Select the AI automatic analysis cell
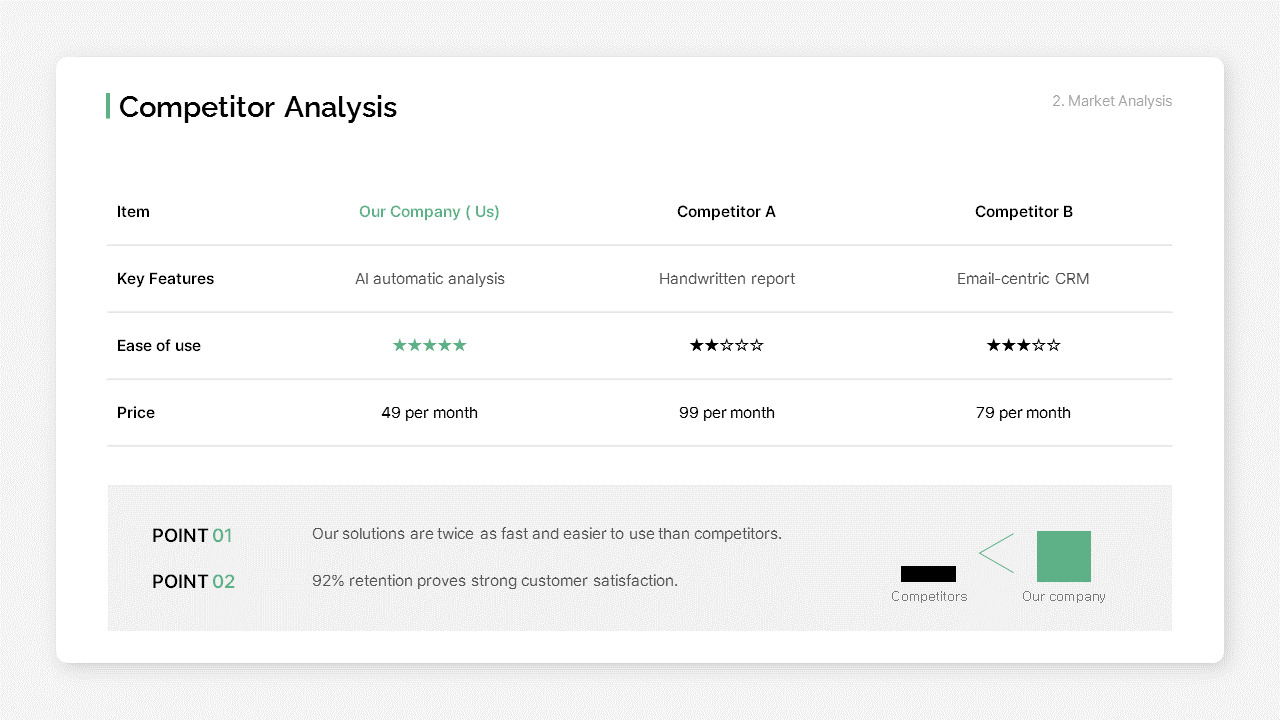Viewport: 1280px width, 720px height. click(x=430, y=279)
